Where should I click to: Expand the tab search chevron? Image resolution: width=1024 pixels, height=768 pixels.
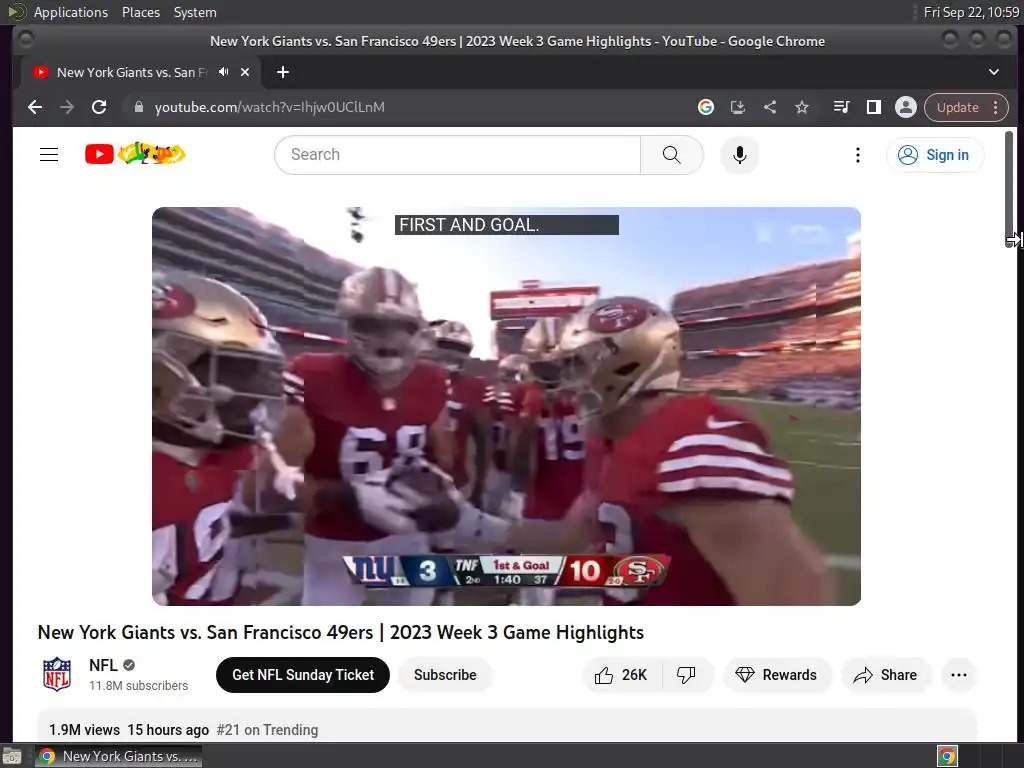pyautogui.click(x=993, y=72)
